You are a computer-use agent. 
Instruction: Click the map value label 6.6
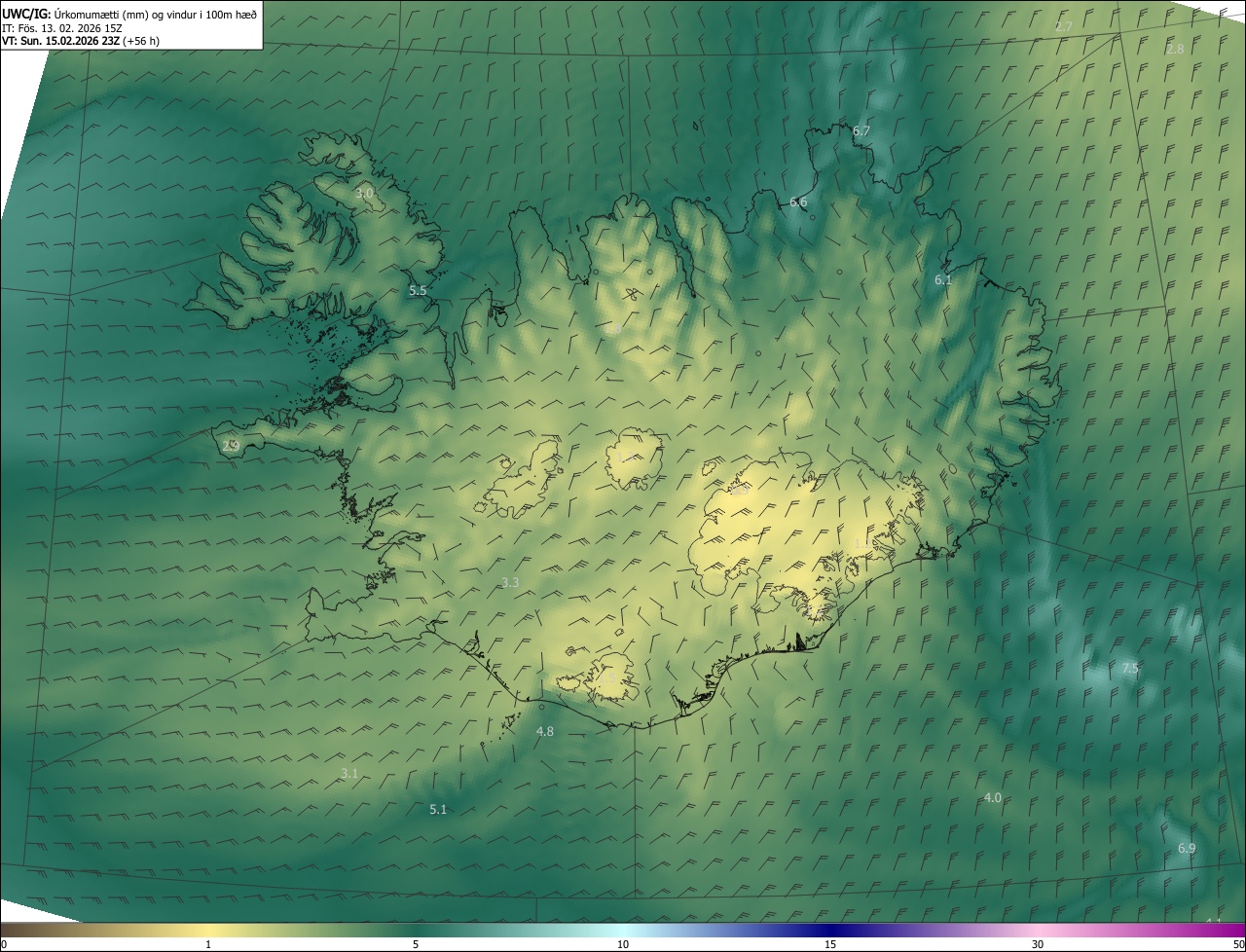(x=798, y=201)
